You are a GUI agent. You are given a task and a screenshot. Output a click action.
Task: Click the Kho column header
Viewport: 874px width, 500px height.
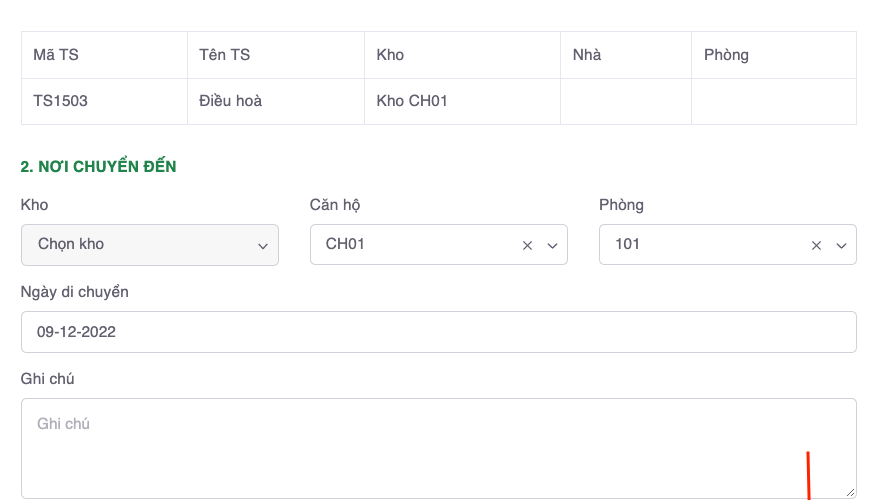462,55
